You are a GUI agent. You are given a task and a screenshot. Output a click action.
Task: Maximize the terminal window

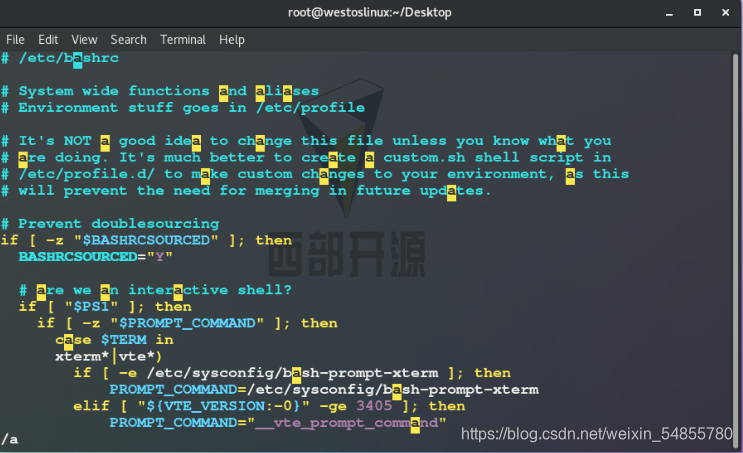tap(697, 13)
